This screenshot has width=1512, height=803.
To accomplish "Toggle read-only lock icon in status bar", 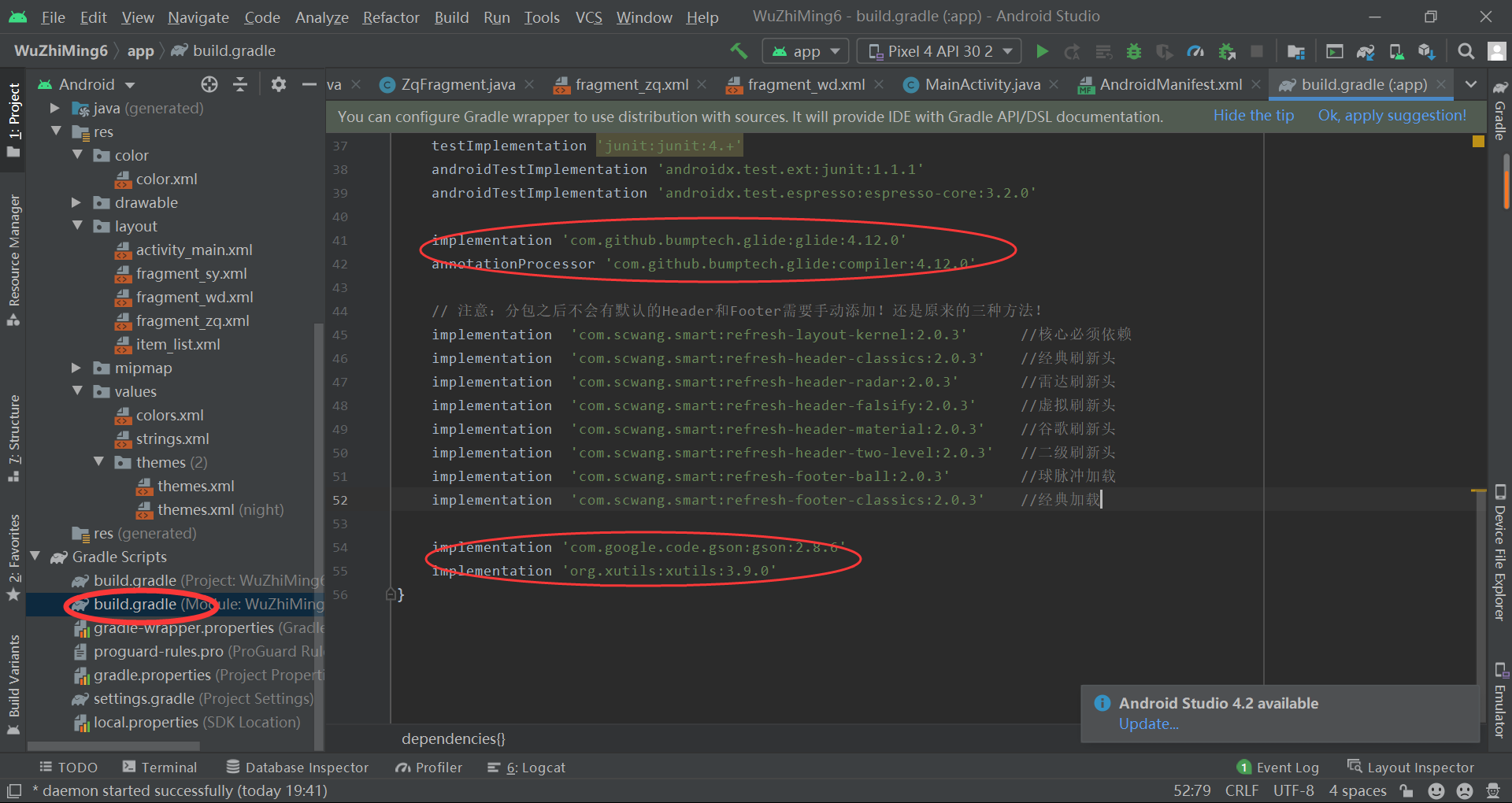I will (x=1406, y=790).
